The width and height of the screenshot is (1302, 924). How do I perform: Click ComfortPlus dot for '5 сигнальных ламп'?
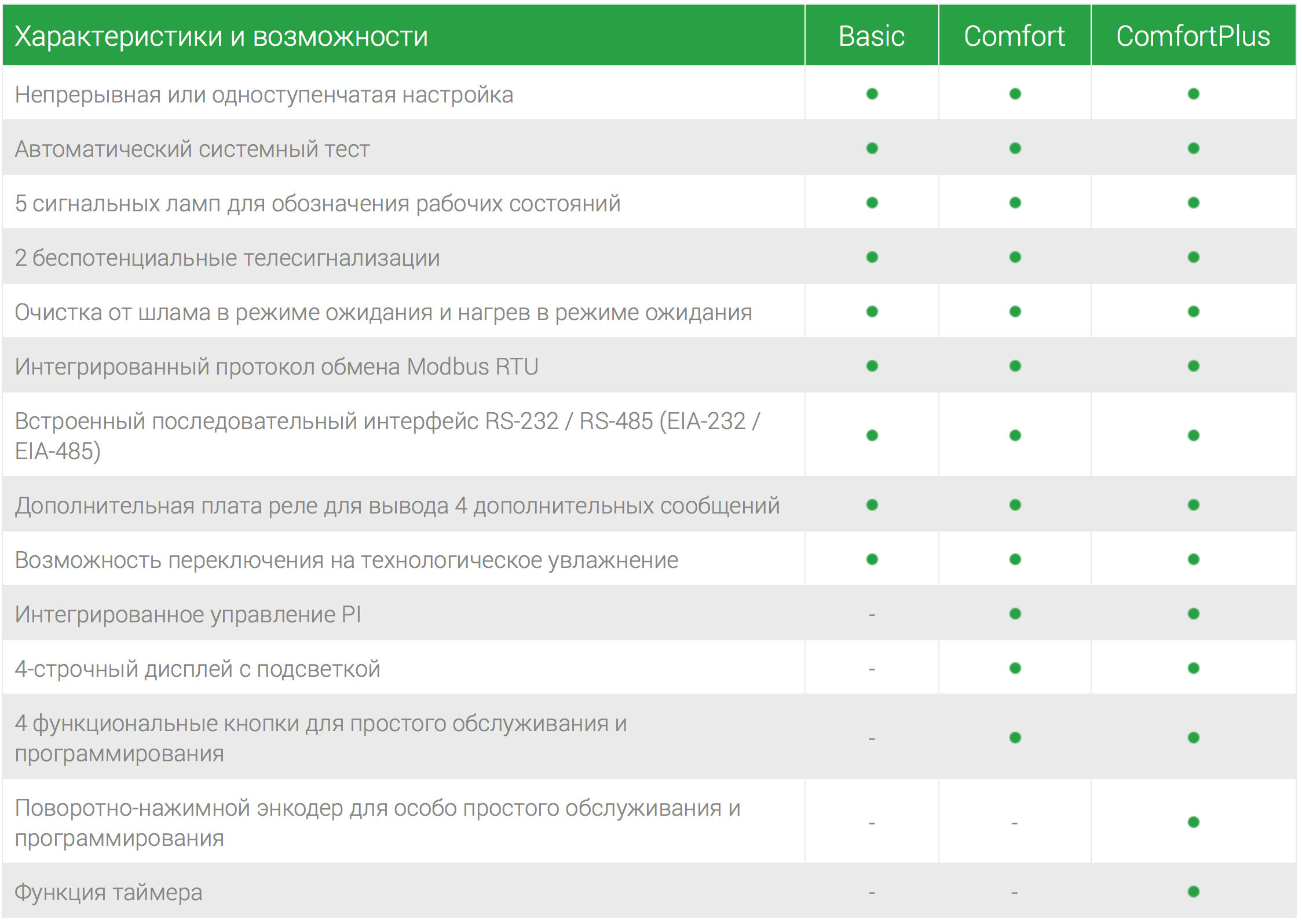(x=1194, y=203)
